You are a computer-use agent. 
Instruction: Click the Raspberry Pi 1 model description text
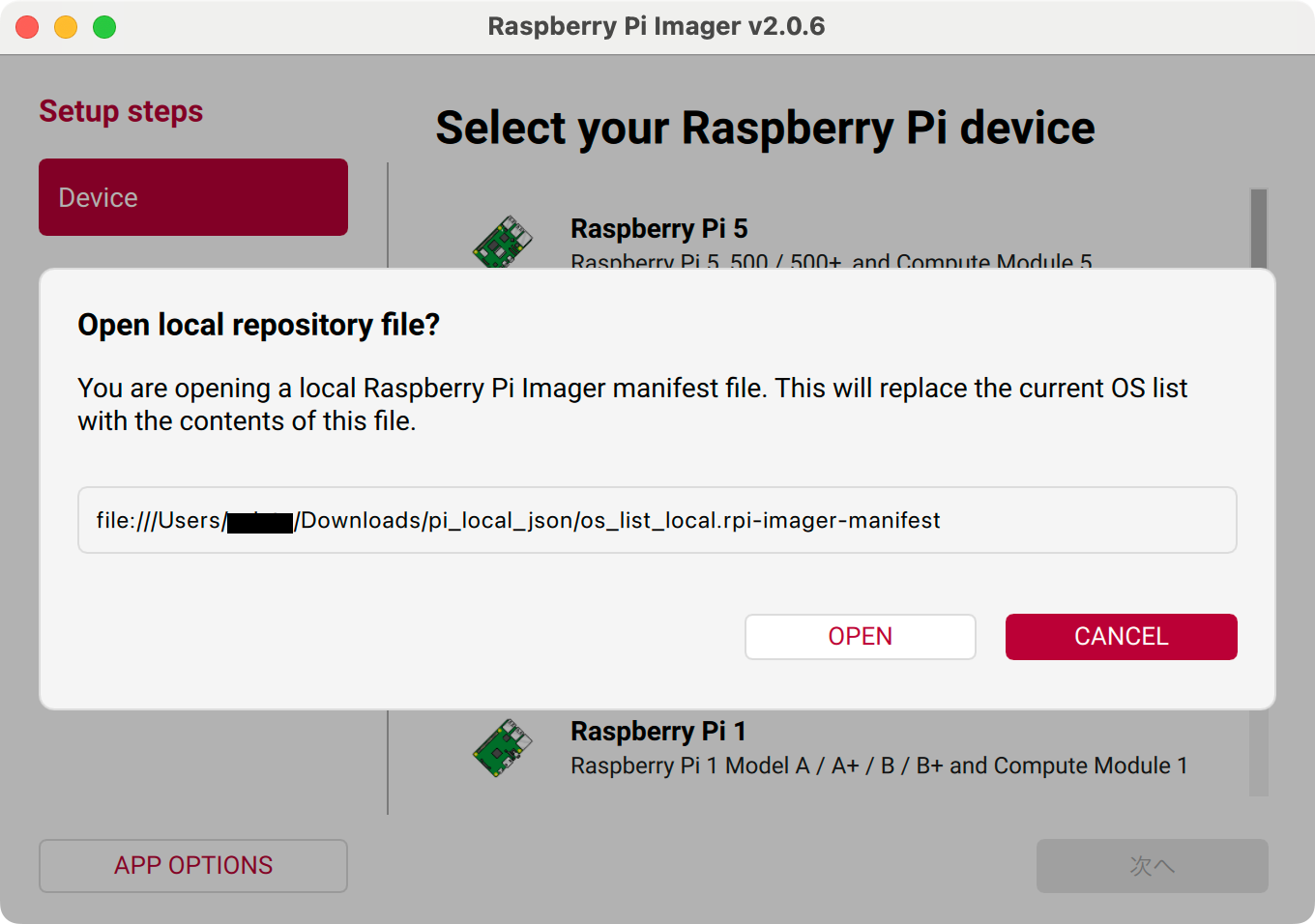(x=879, y=765)
